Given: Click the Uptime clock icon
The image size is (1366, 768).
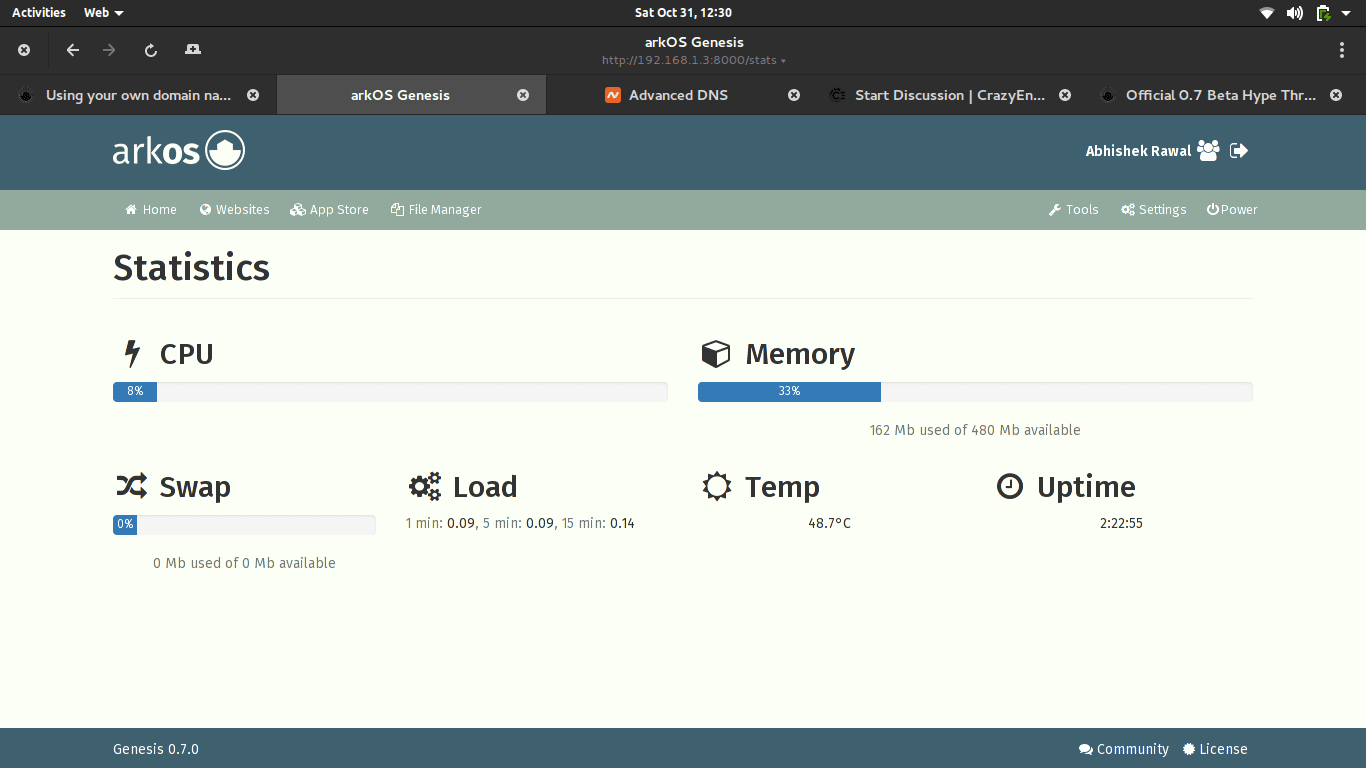Looking at the screenshot, I should click(x=1010, y=487).
